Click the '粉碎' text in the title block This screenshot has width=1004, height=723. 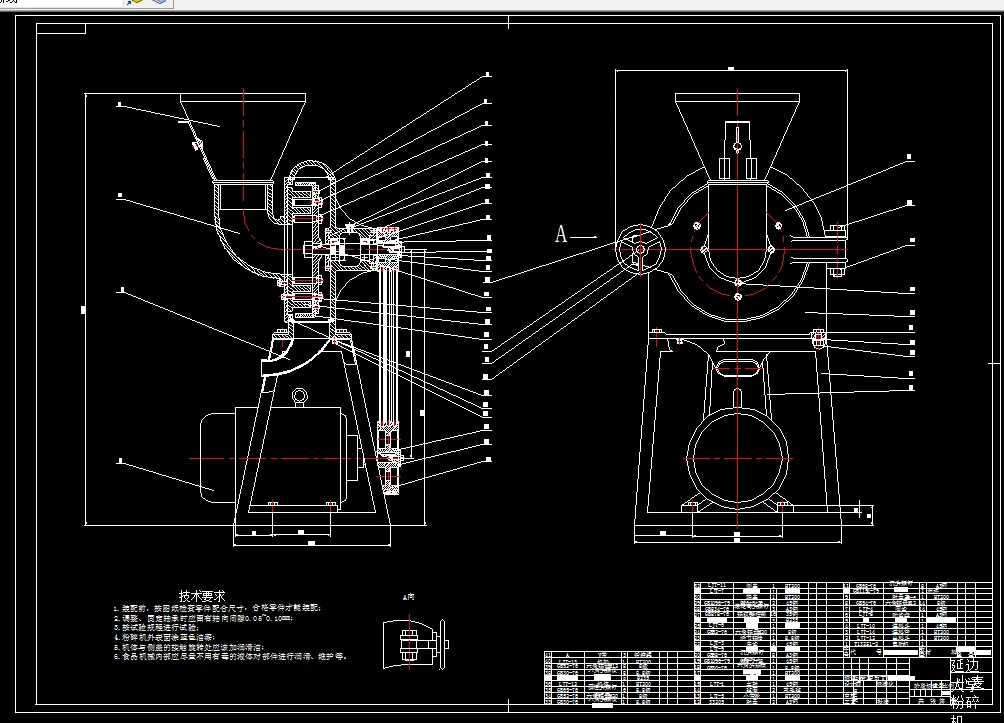[x=964, y=702]
